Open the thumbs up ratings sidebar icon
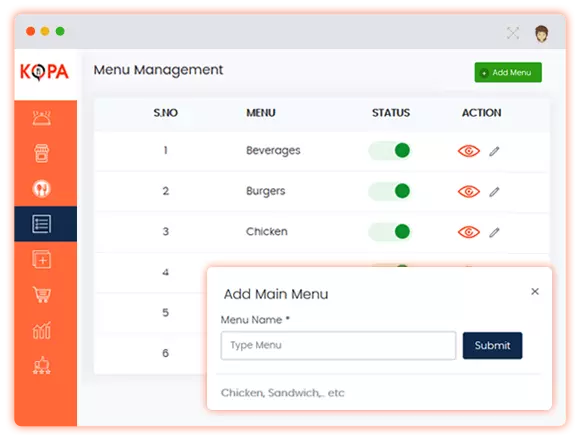580x436 pixels. (42, 365)
